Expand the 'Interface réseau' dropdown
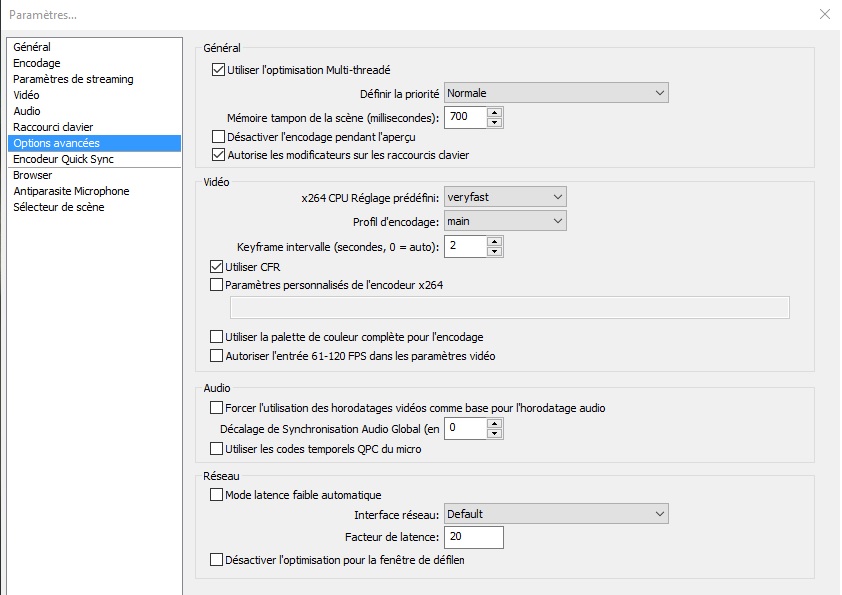 click(x=555, y=514)
